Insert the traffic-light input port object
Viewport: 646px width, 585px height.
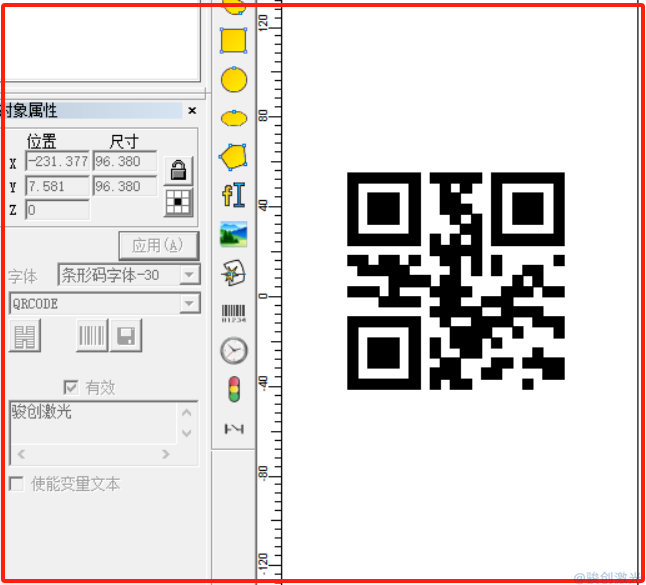[234, 389]
